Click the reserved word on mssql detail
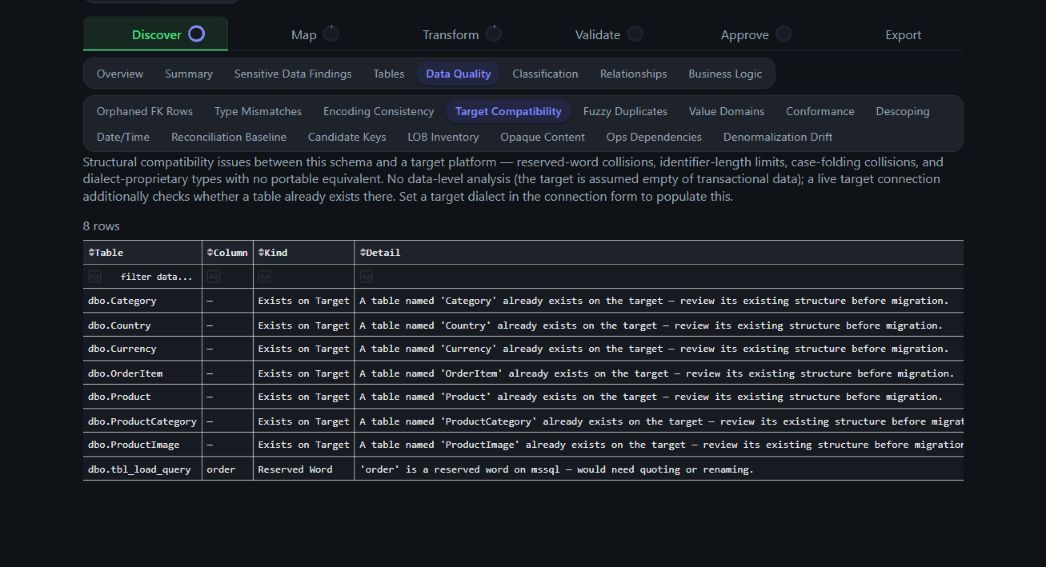The image size is (1046, 567). [x=659, y=469]
